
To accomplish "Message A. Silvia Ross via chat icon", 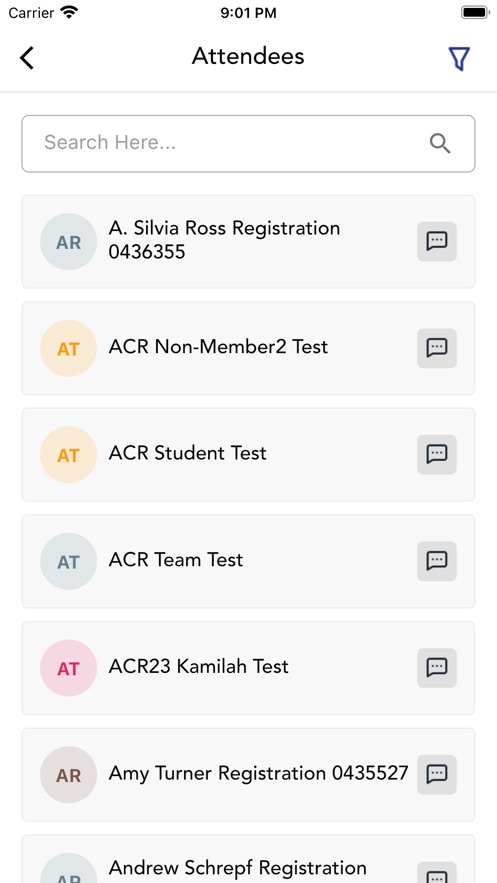I will (x=437, y=242).
